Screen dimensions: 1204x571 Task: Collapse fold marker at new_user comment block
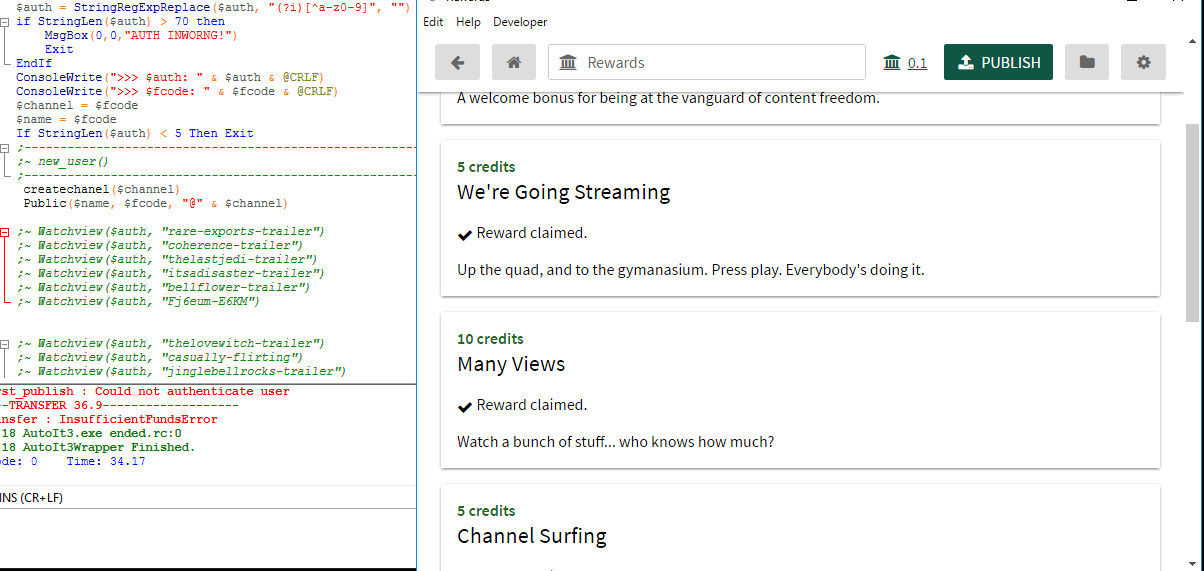point(5,147)
